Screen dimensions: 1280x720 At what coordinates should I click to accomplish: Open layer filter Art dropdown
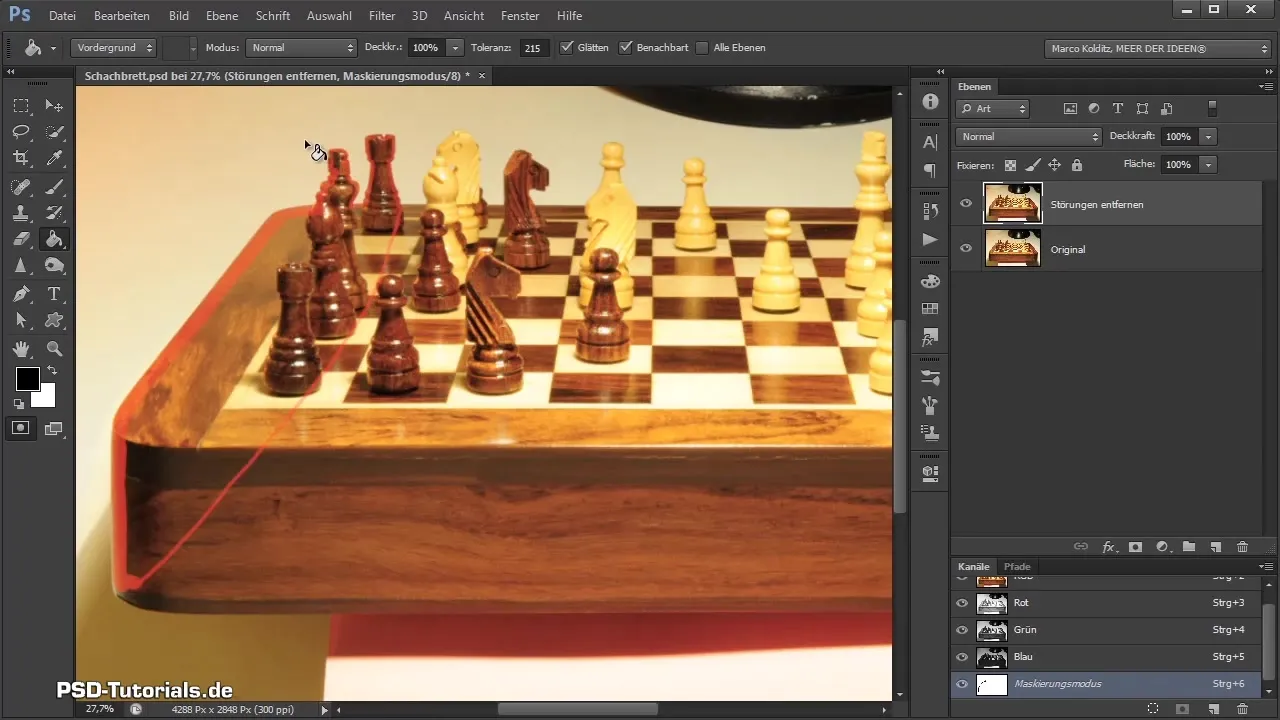(x=992, y=108)
